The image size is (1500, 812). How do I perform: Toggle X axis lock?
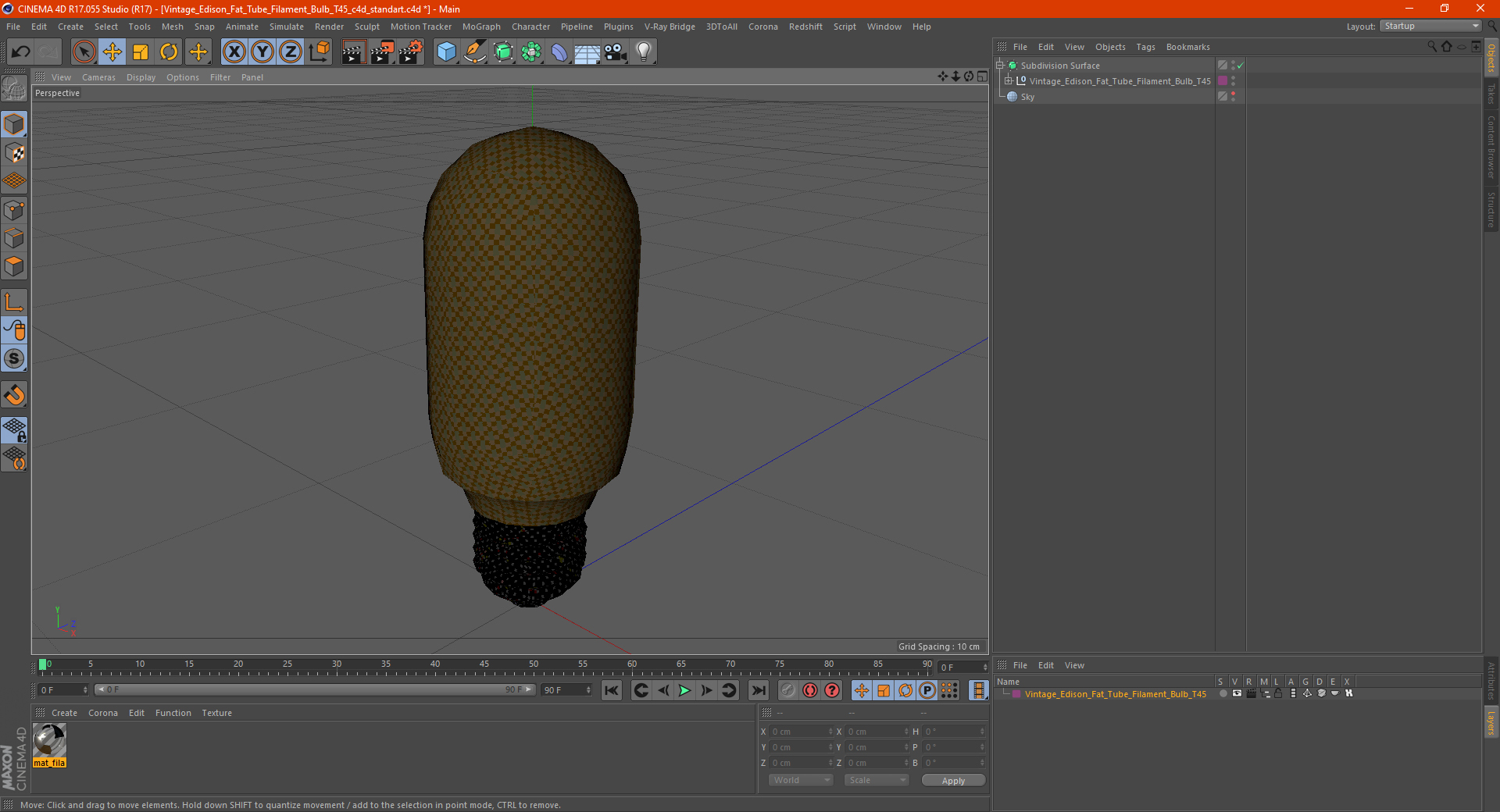pyautogui.click(x=234, y=52)
